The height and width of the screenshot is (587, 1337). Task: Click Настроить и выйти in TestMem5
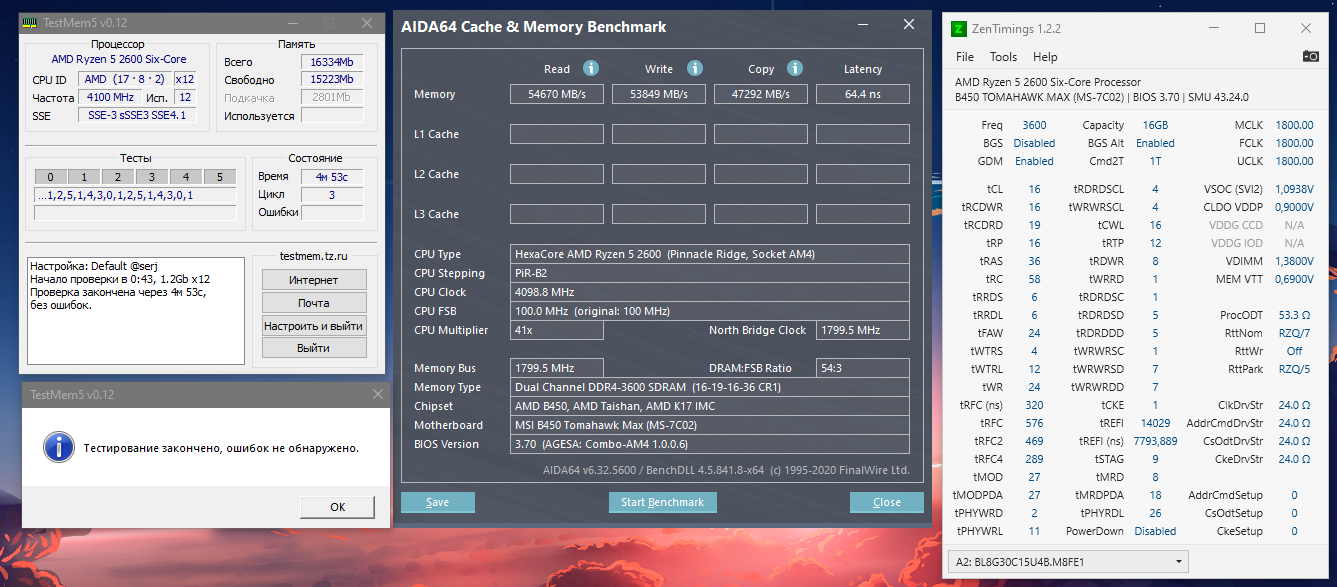[314, 326]
